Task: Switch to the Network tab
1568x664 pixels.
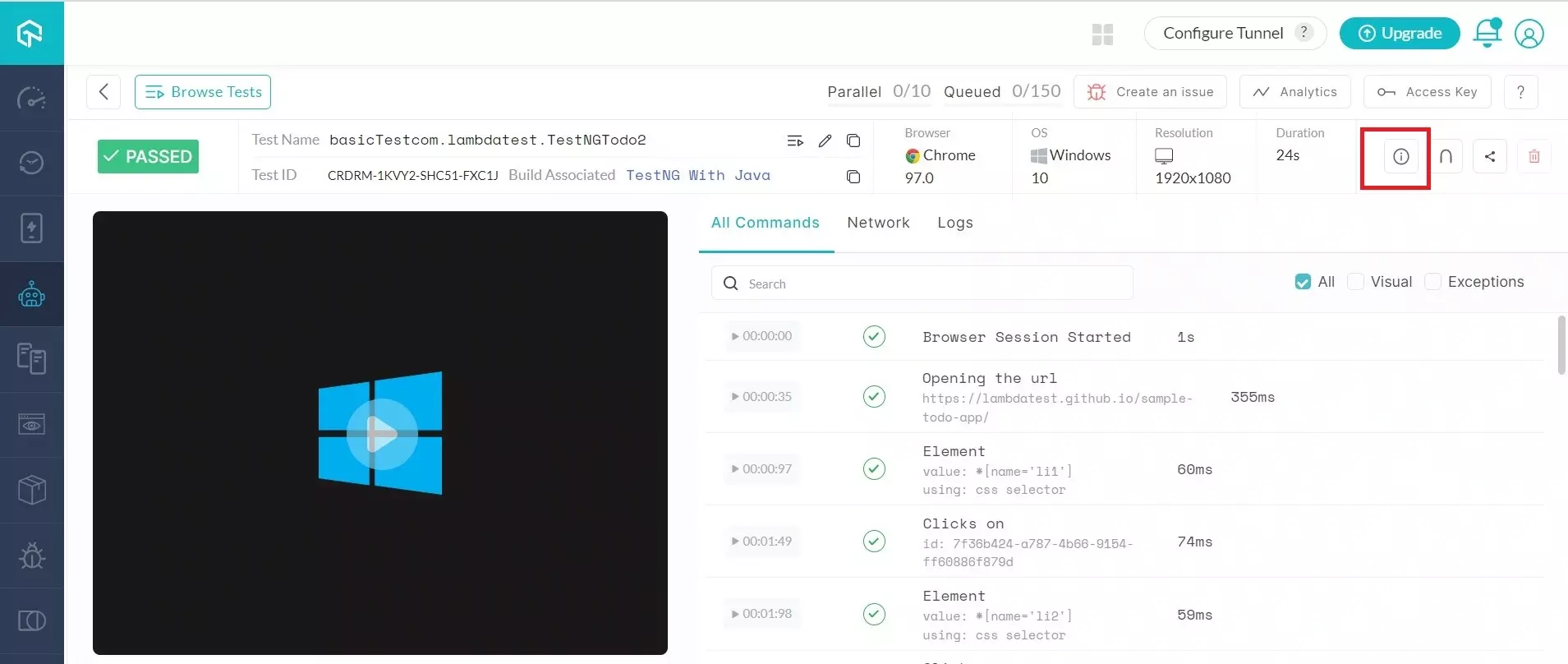Action: pos(878,223)
